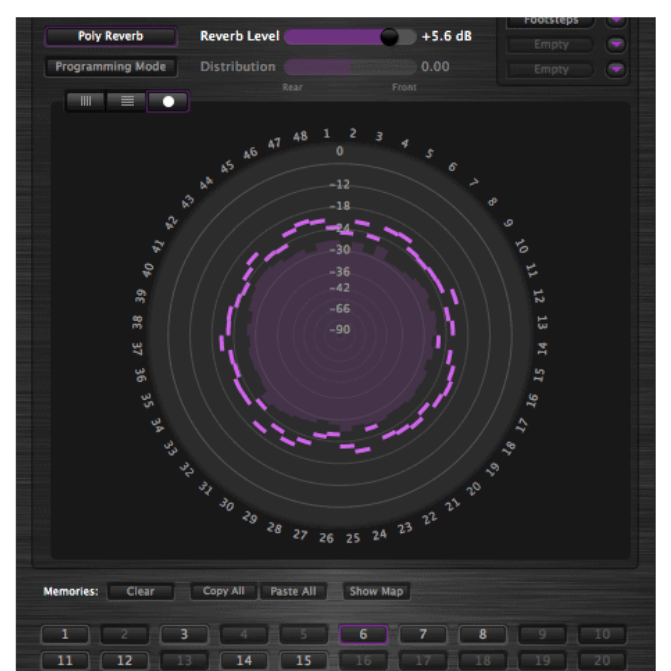The image size is (671, 671).
Task: Recall memory slot 14
Action: pos(244,661)
